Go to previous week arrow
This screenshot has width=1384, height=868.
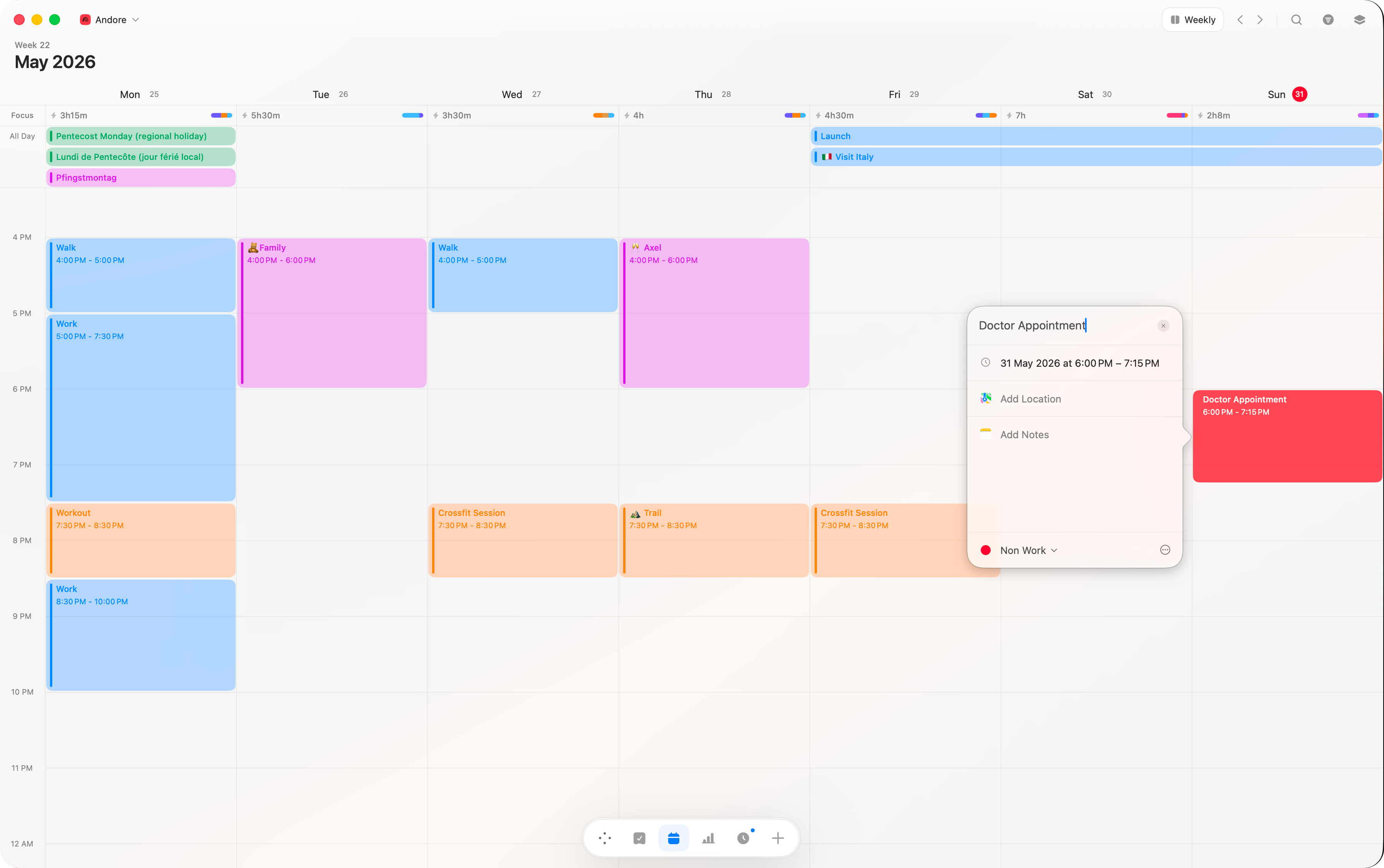click(1240, 20)
